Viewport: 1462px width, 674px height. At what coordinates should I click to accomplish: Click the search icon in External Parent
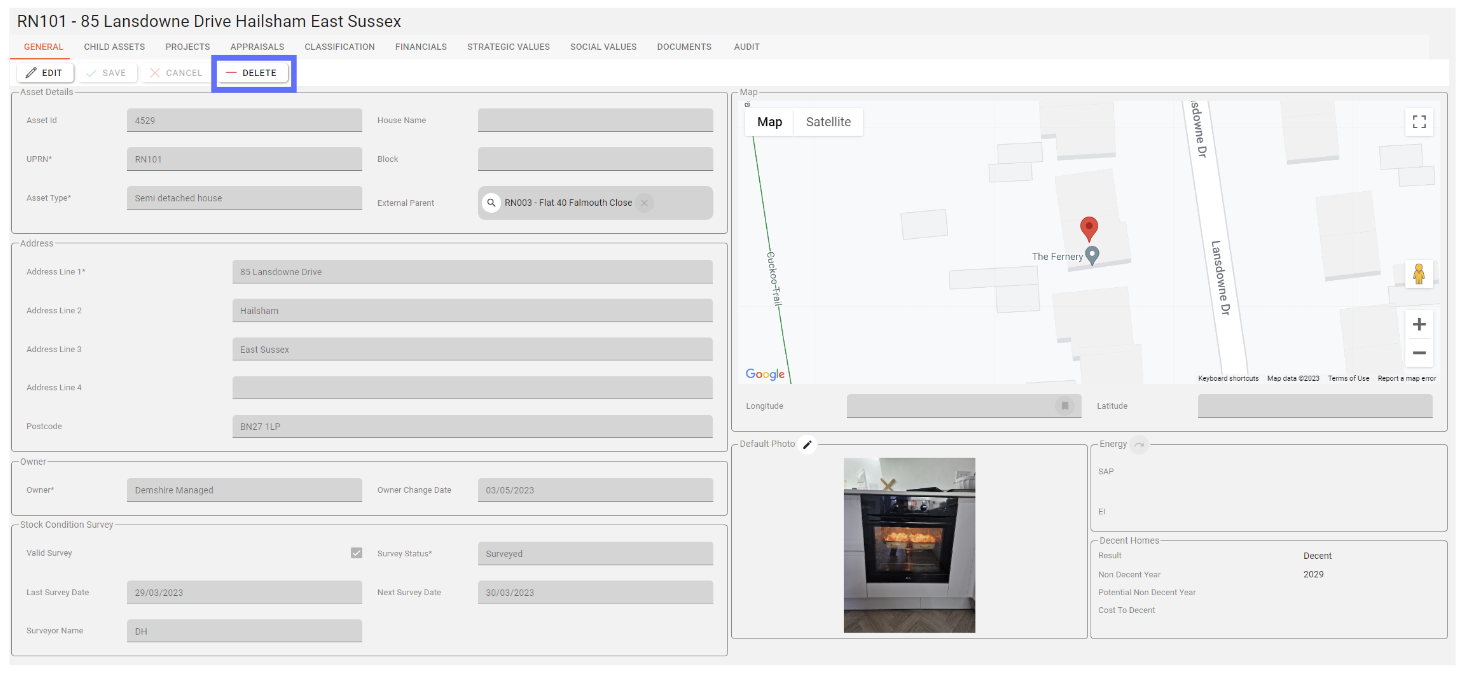pos(491,202)
